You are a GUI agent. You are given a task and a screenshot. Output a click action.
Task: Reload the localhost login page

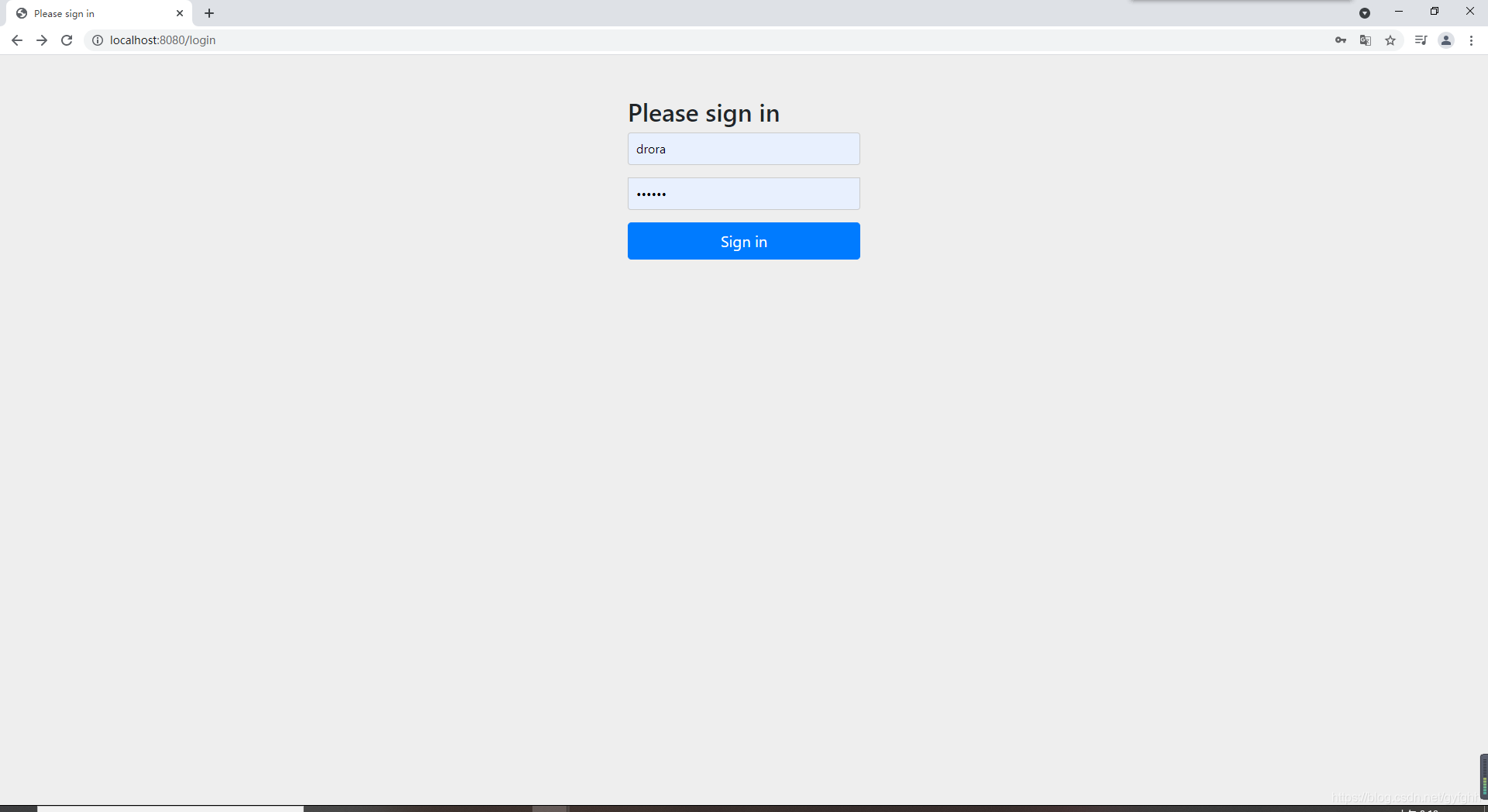[67, 40]
